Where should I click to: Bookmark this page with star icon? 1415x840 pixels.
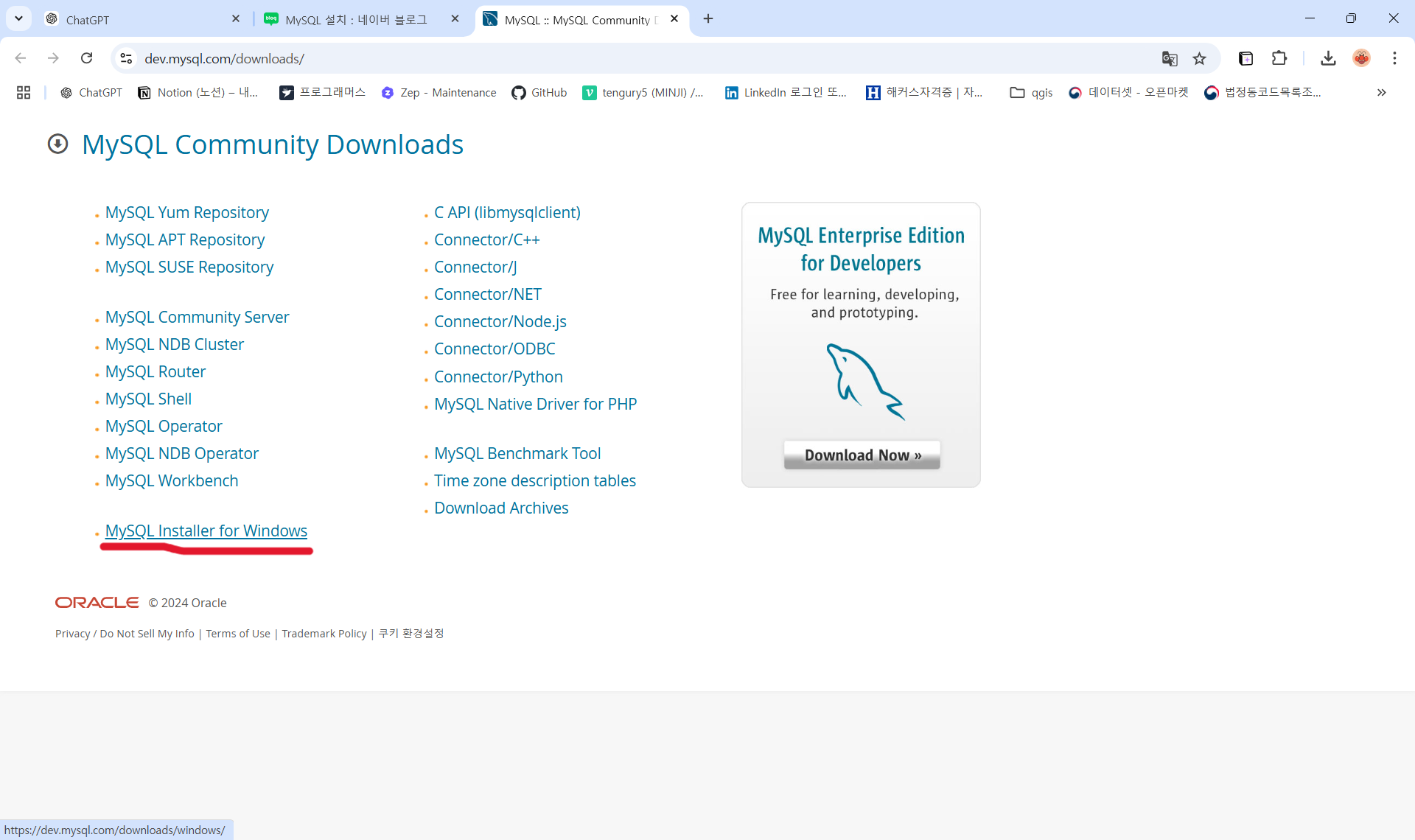pyautogui.click(x=1200, y=58)
